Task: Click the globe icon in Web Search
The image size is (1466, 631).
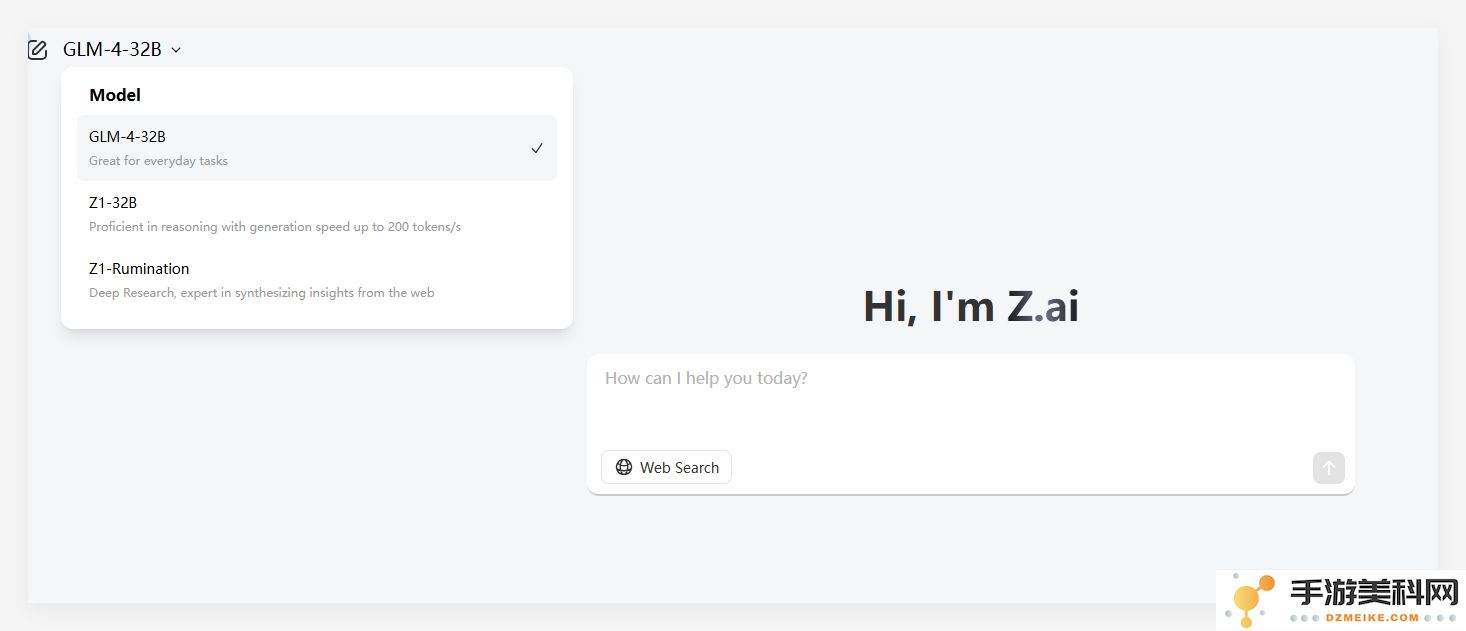Action: 624,467
